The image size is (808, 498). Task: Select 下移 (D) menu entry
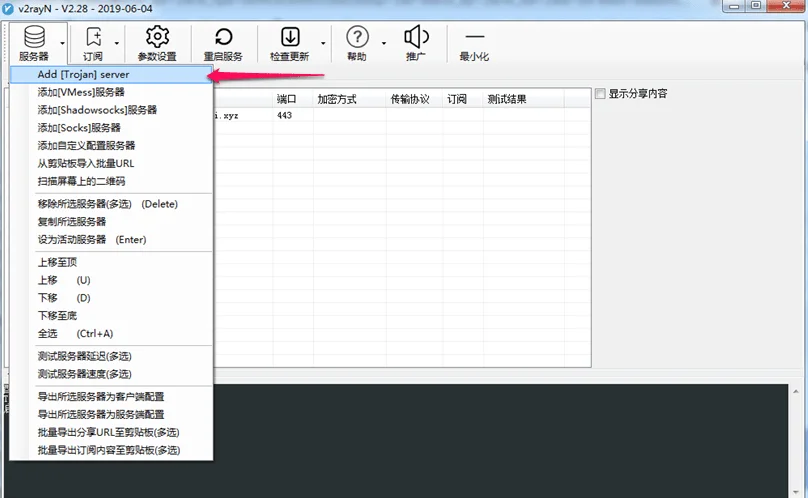point(111,298)
